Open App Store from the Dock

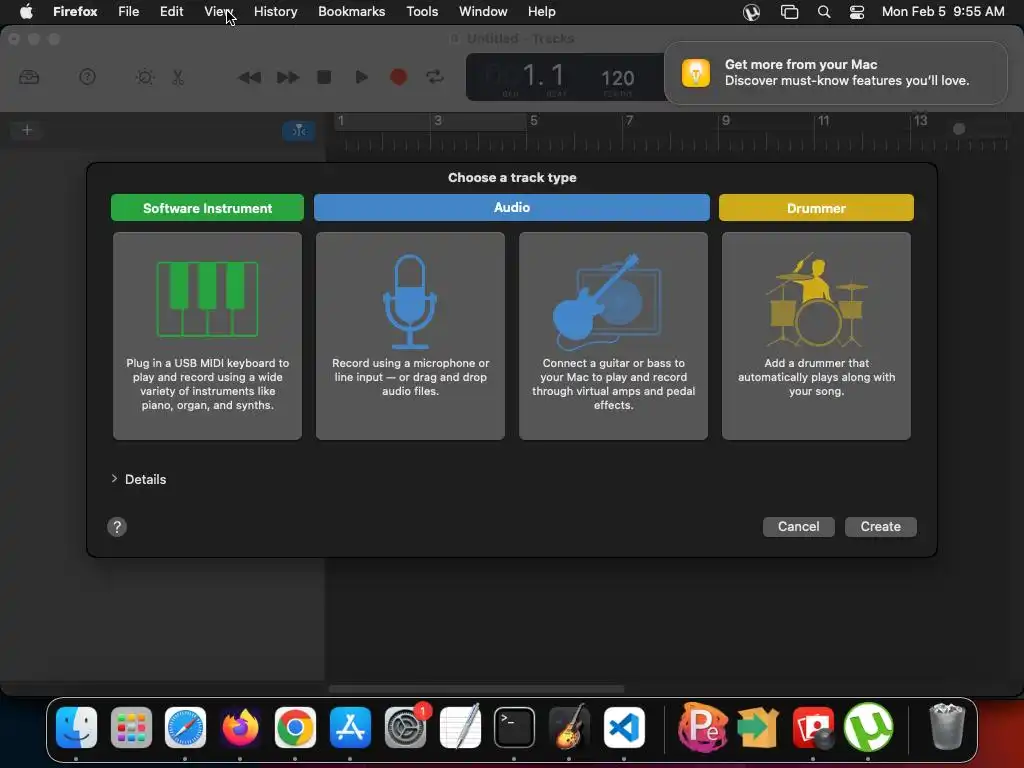tap(350, 727)
